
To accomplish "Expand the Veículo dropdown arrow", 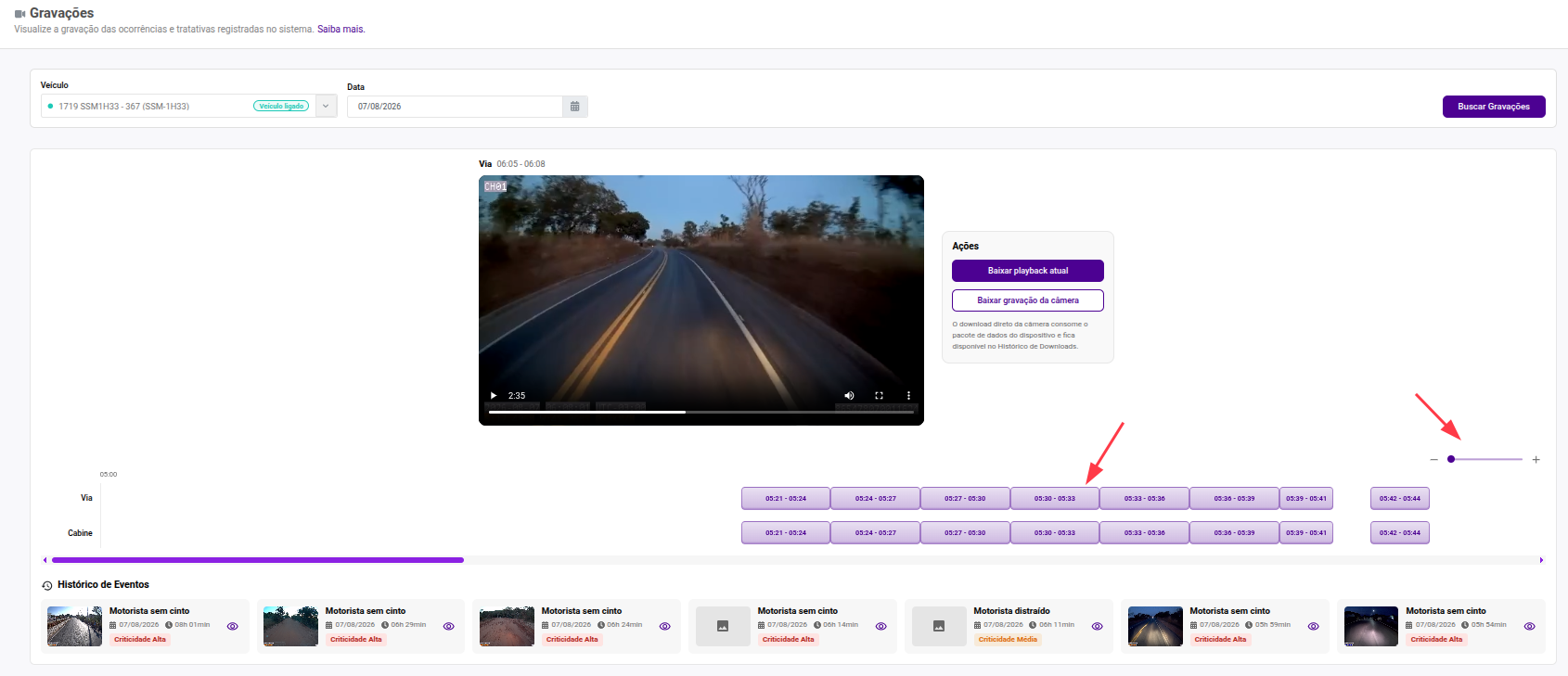I will (x=326, y=106).
